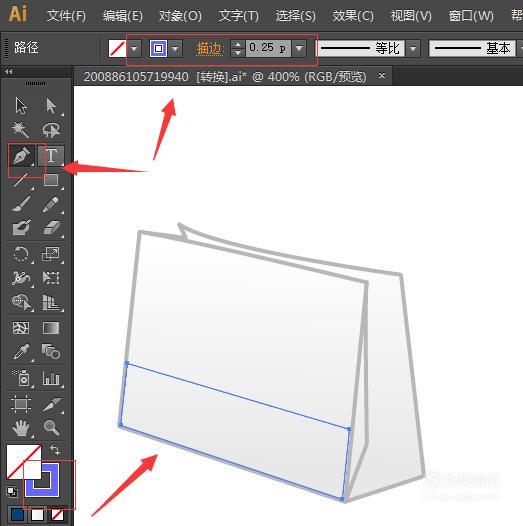523x526 pixels.
Task: Decrease stroke weight with down stepper
Action: click(238, 53)
